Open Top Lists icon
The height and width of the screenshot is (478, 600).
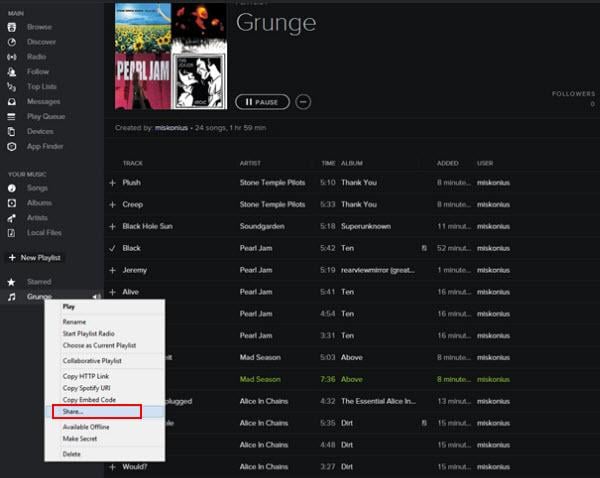tap(12, 87)
